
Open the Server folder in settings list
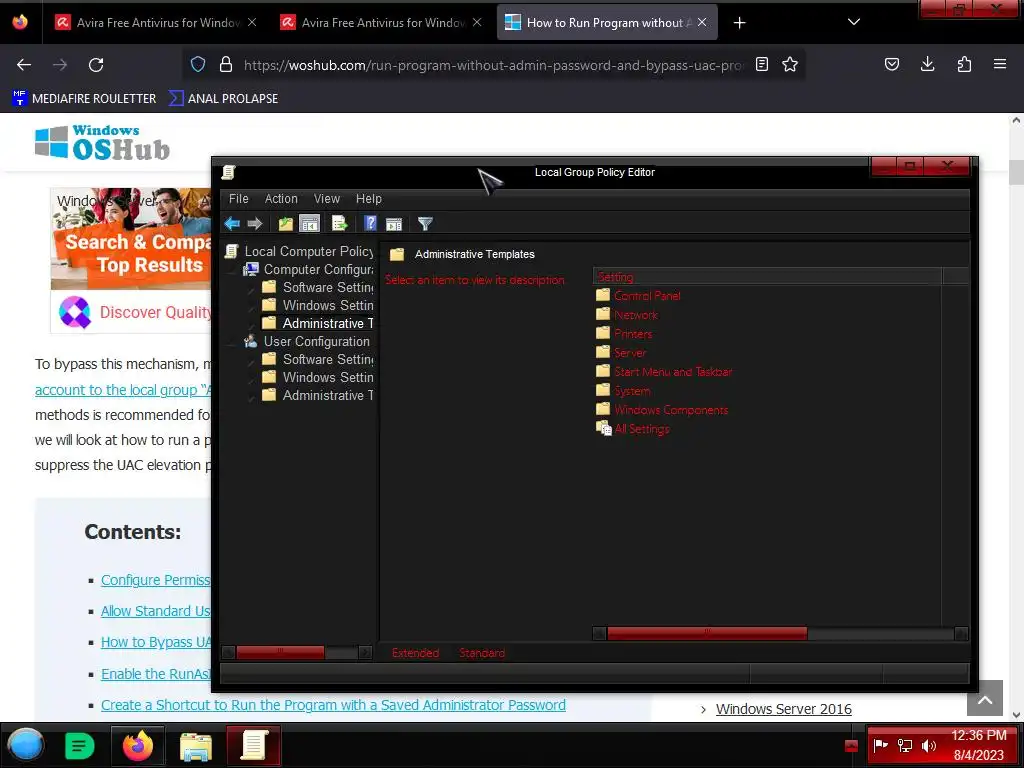point(630,353)
